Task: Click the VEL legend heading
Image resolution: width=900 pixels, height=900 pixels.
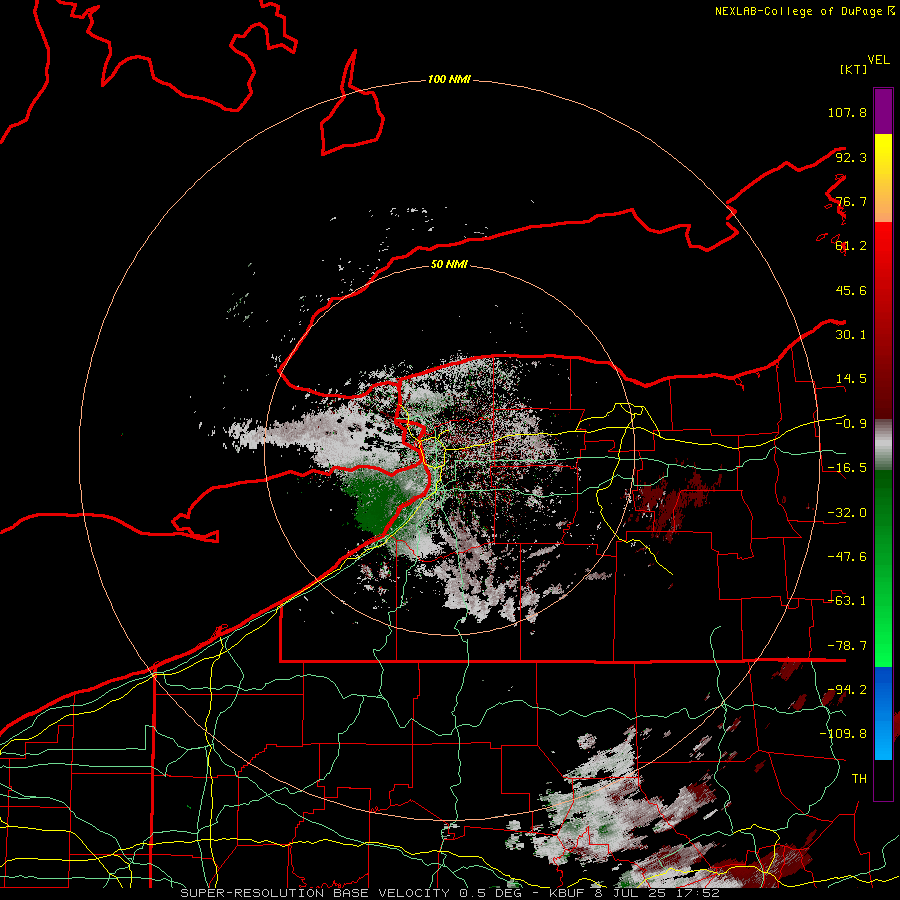Action: click(x=879, y=60)
